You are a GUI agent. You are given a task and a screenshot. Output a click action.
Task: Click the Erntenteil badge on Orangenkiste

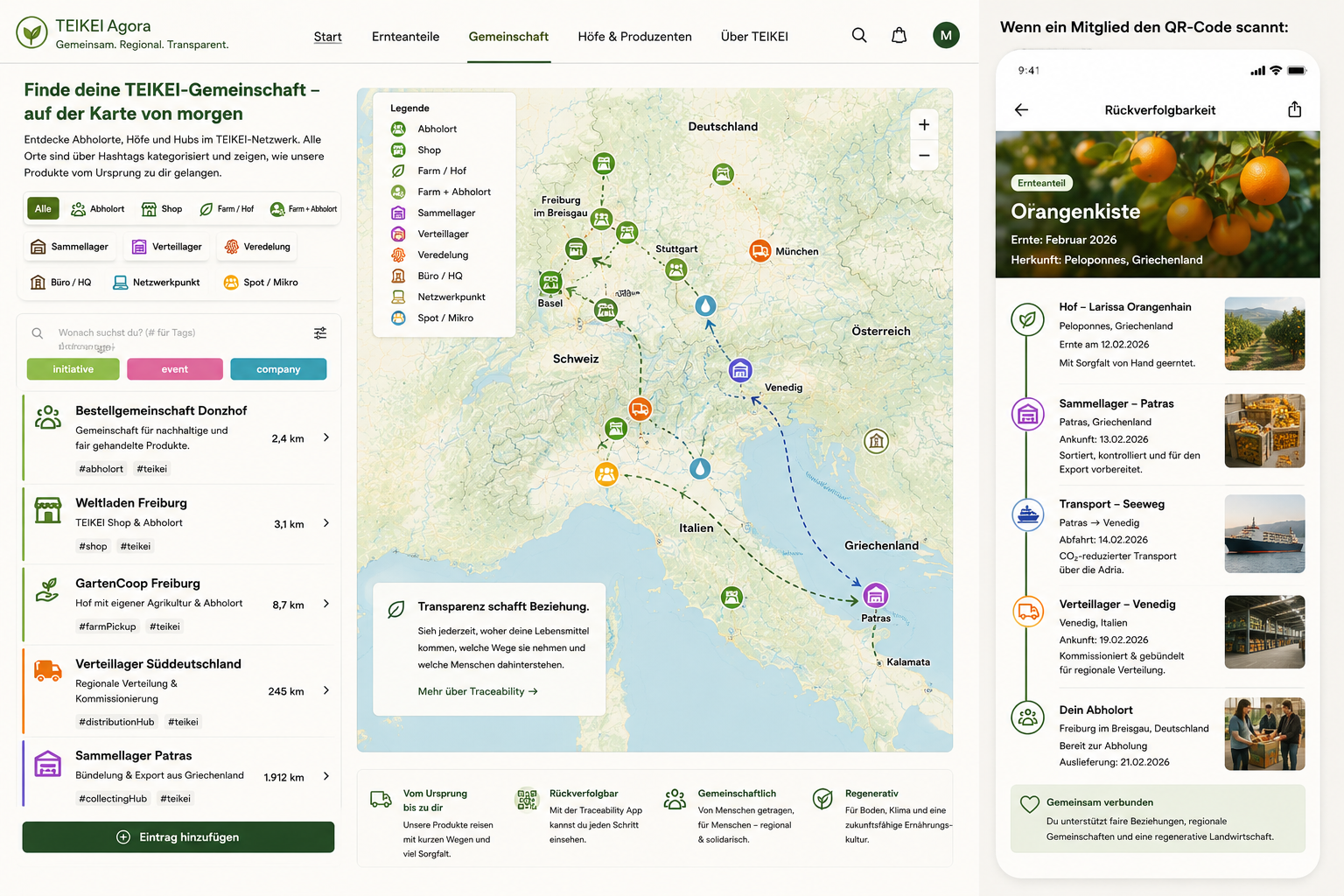tap(1041, 183)
